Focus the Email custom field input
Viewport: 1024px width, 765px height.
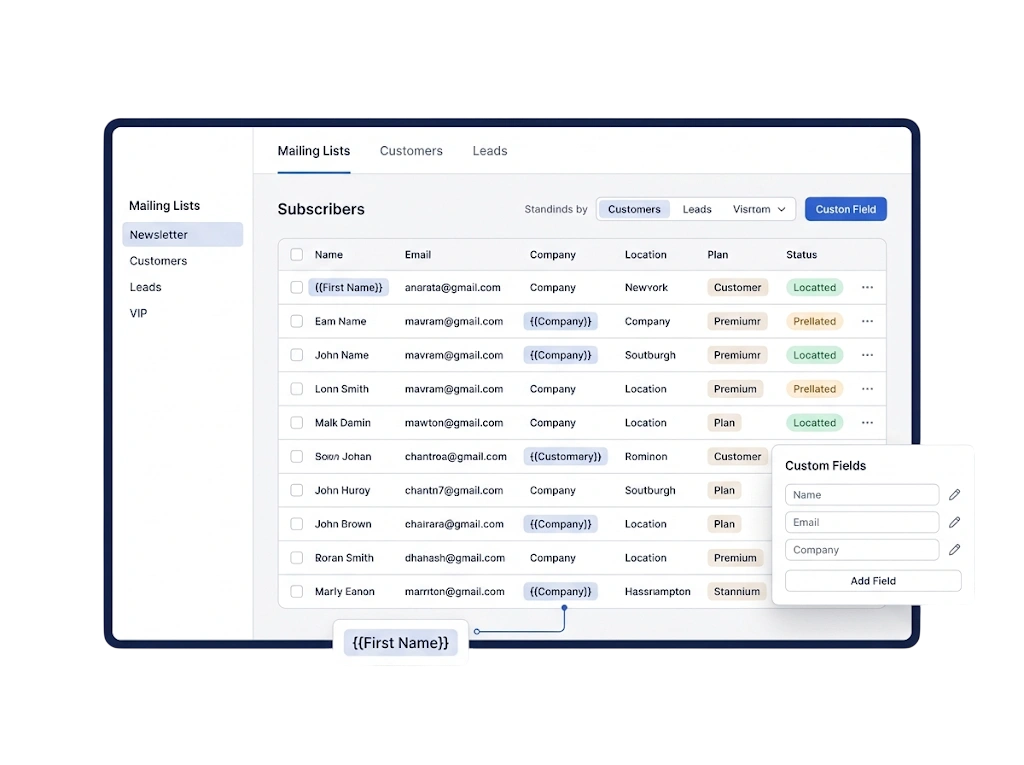pos(862,522)
